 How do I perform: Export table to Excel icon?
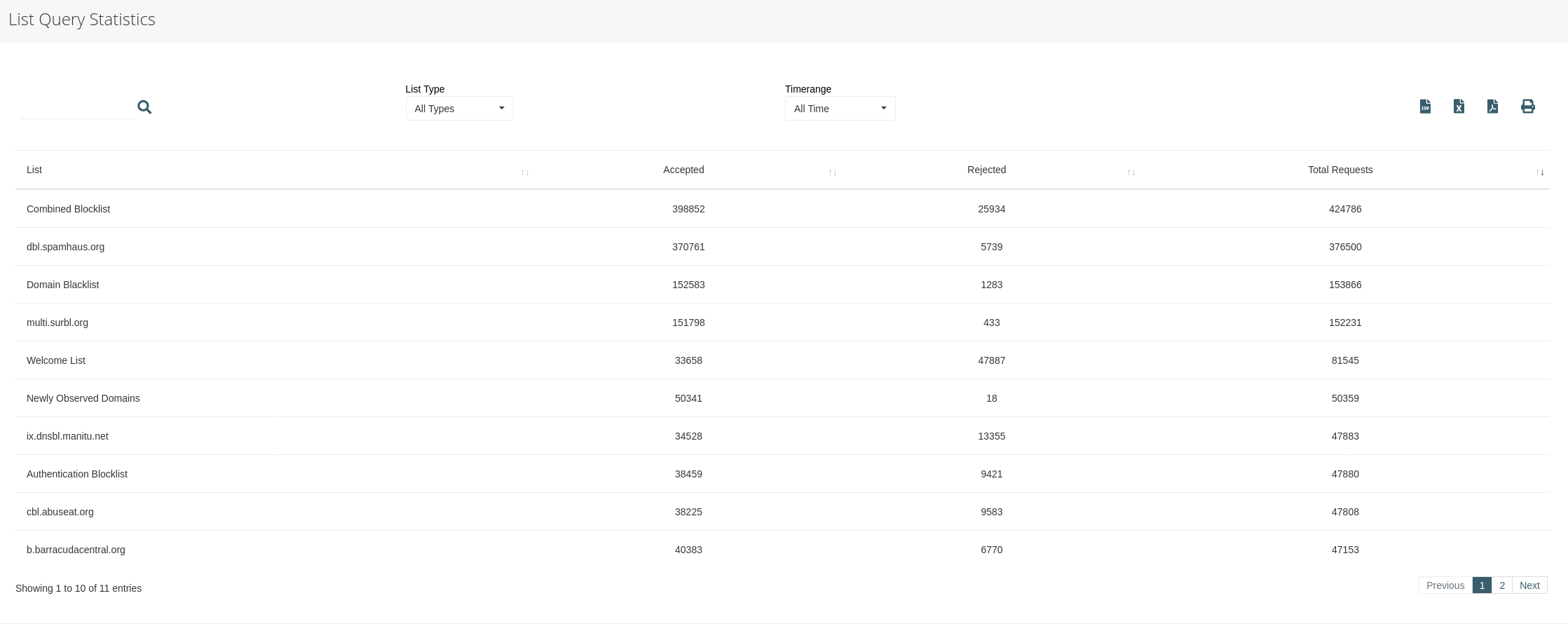coord(1459,107)
